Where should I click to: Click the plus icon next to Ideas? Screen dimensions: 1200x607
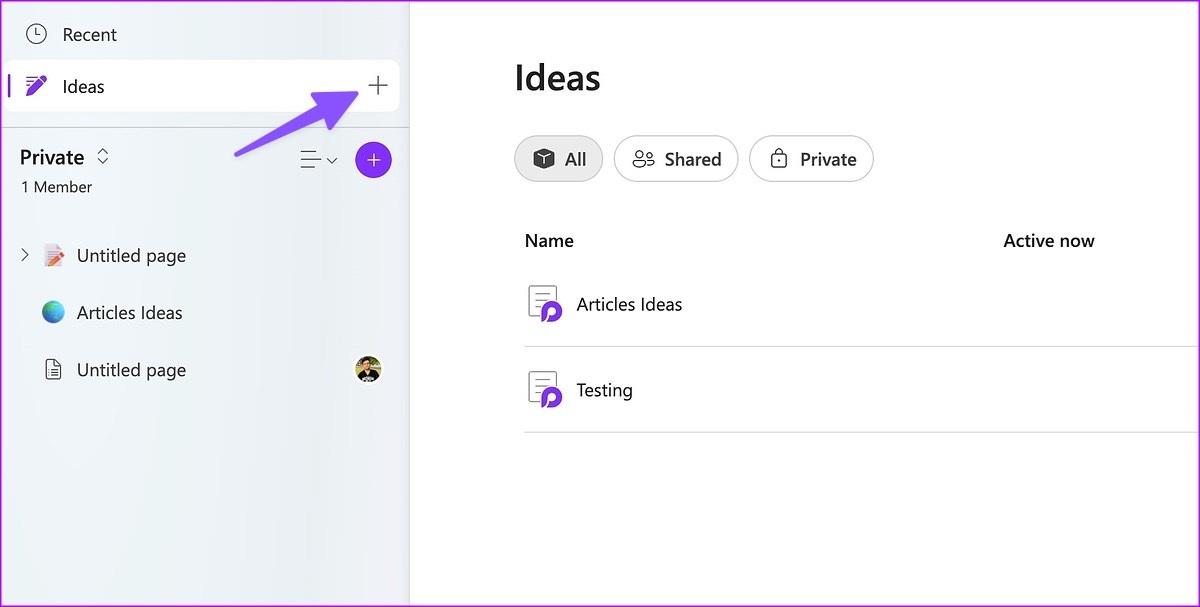377,86
